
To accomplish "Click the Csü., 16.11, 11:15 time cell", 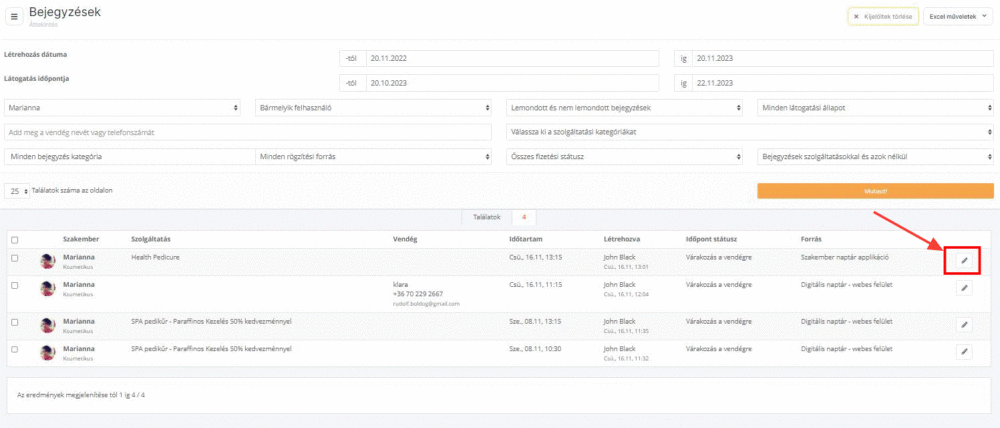I will (x=535, y=284).
